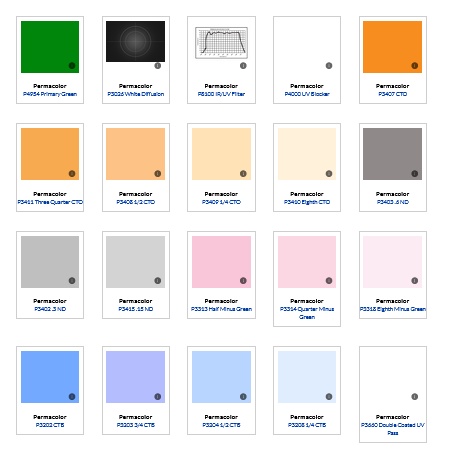Show info for P3407 CTO swatch
This screenshot has height=457, width=454.
[x=415, y=66]
